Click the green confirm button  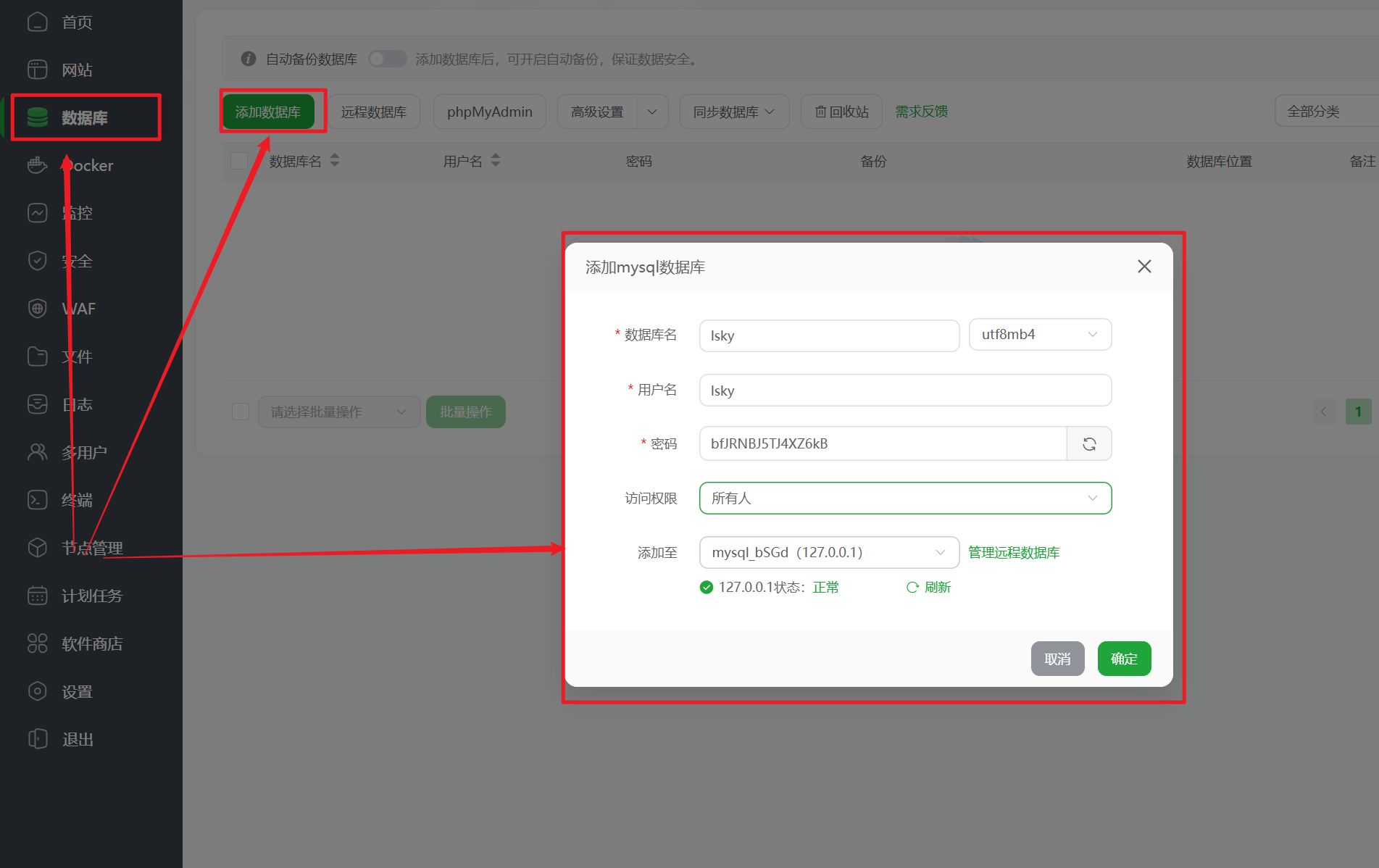[1123, 659]
